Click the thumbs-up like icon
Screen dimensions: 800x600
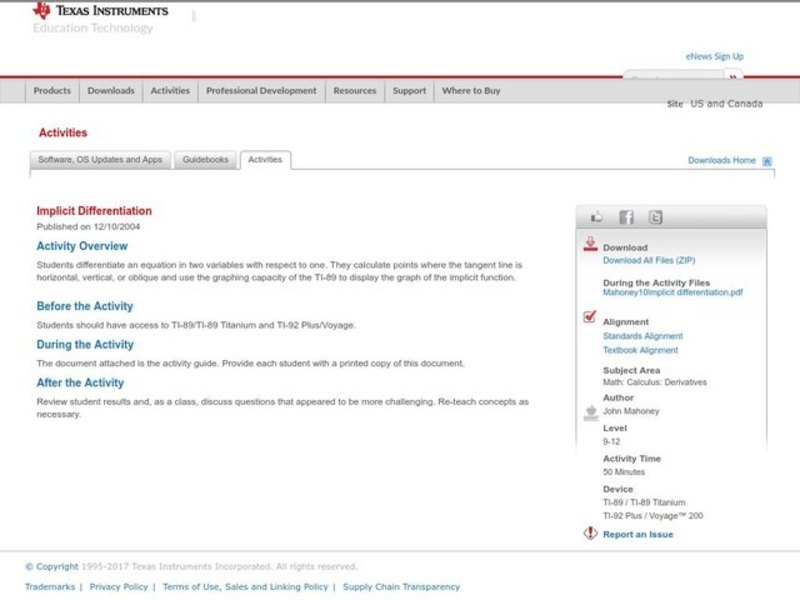coord(597,217)
